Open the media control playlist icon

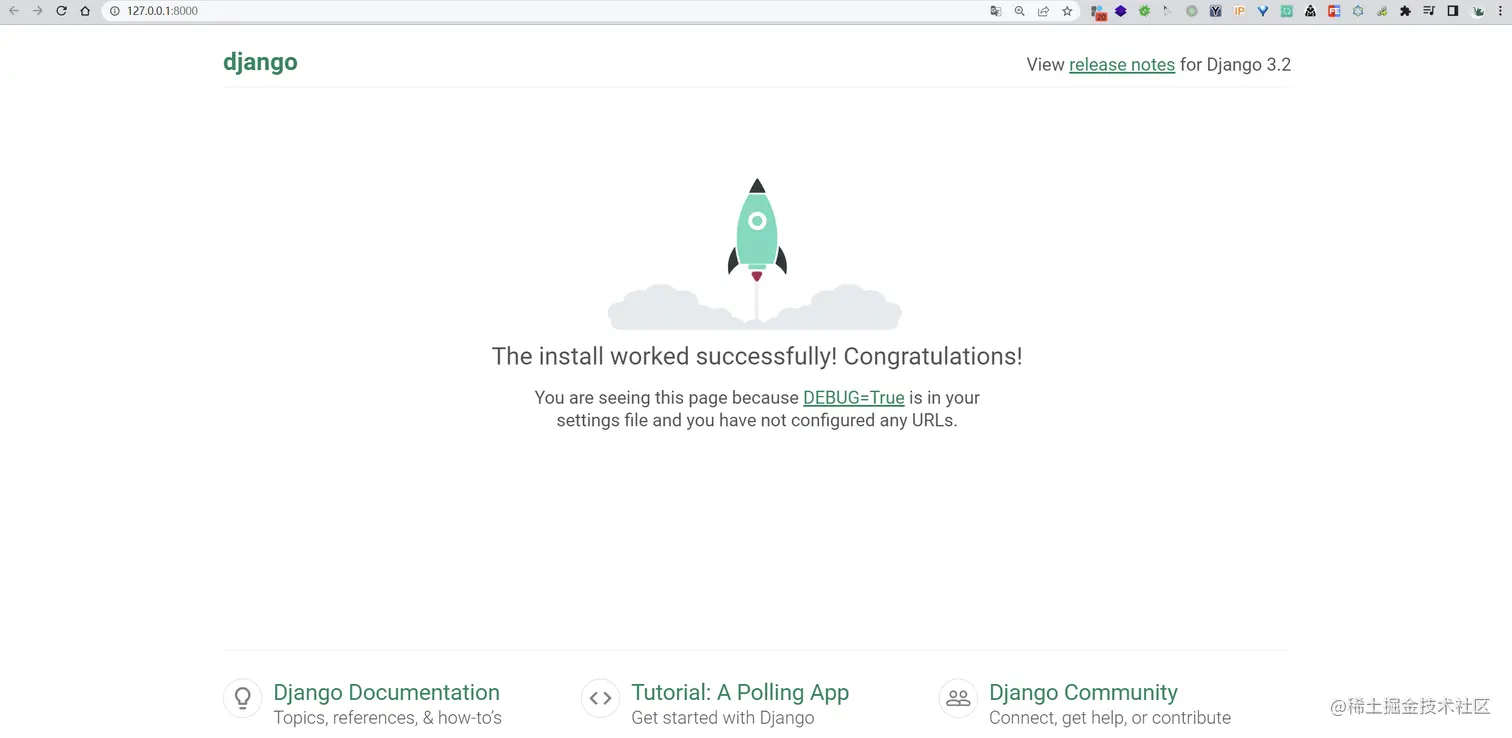(1429, 11)
